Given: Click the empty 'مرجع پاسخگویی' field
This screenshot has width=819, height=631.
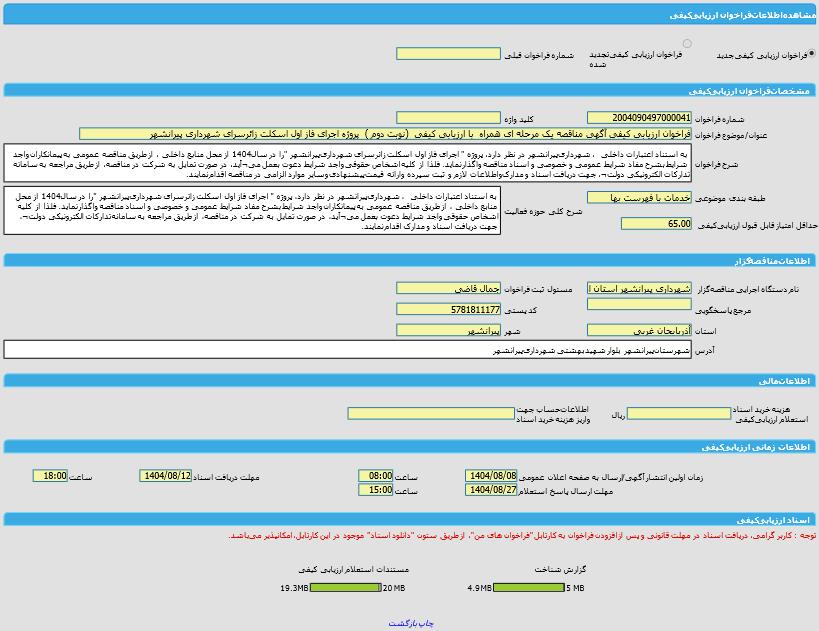Looking at the screenshot, I should point(639,305).
